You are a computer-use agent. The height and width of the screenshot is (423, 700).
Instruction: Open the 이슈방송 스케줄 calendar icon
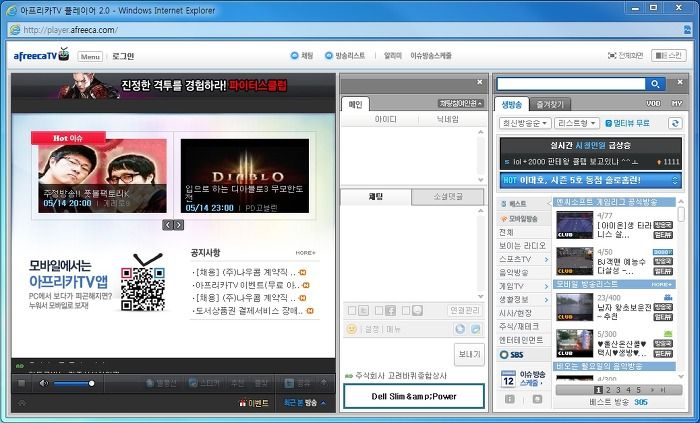point(508,379)
